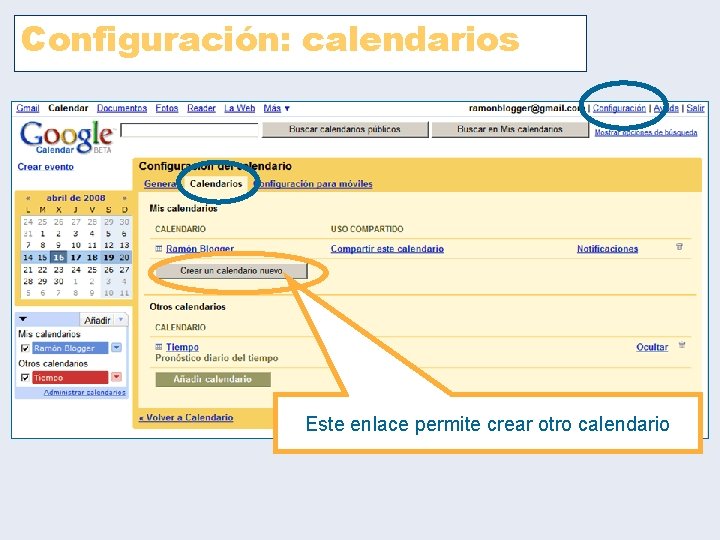
Task: Open the Tiempo calendar dropdown arrow
Action: 117,377
